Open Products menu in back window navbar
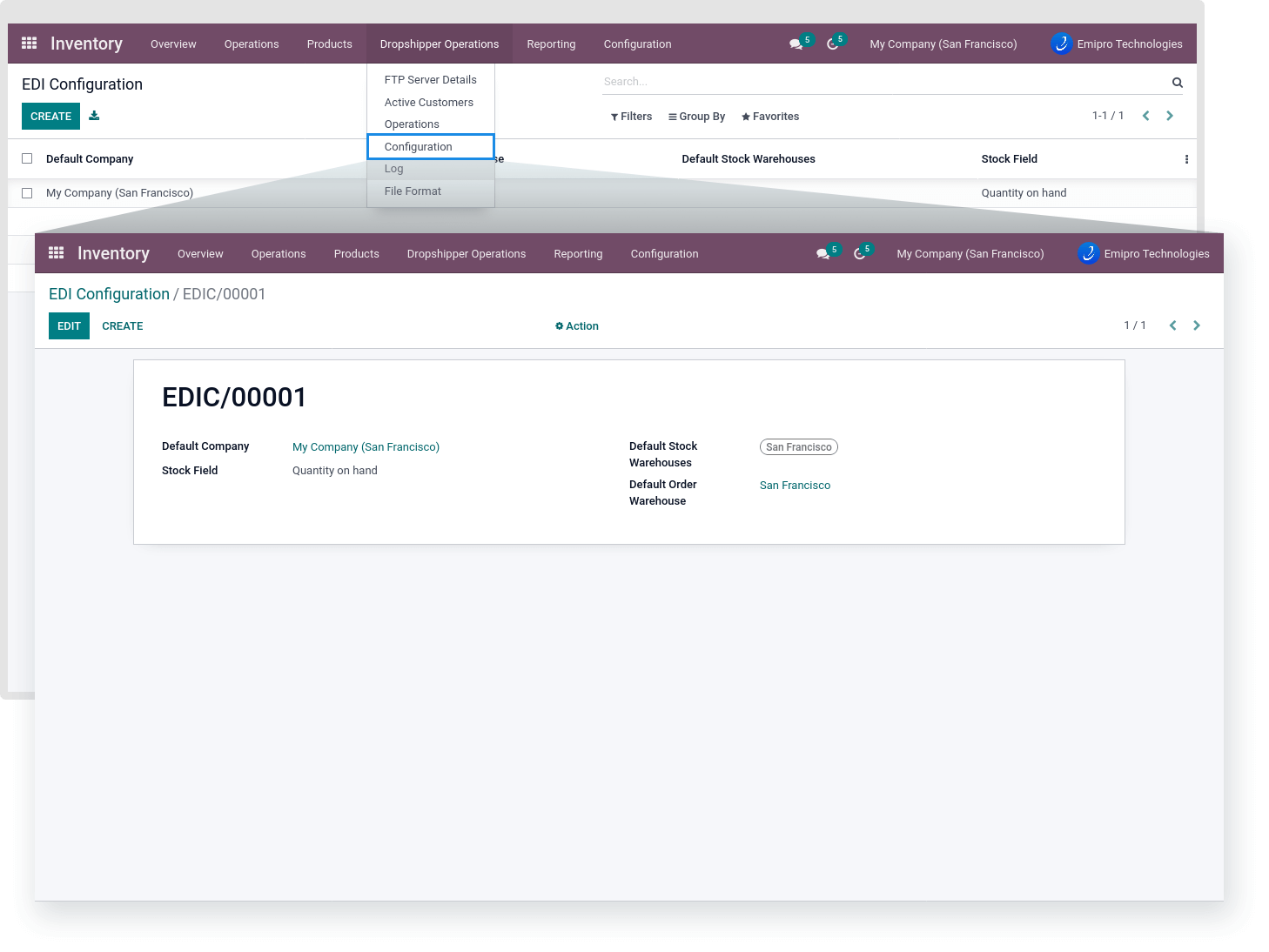The image size is (1269, 952). tap(330, 44)
